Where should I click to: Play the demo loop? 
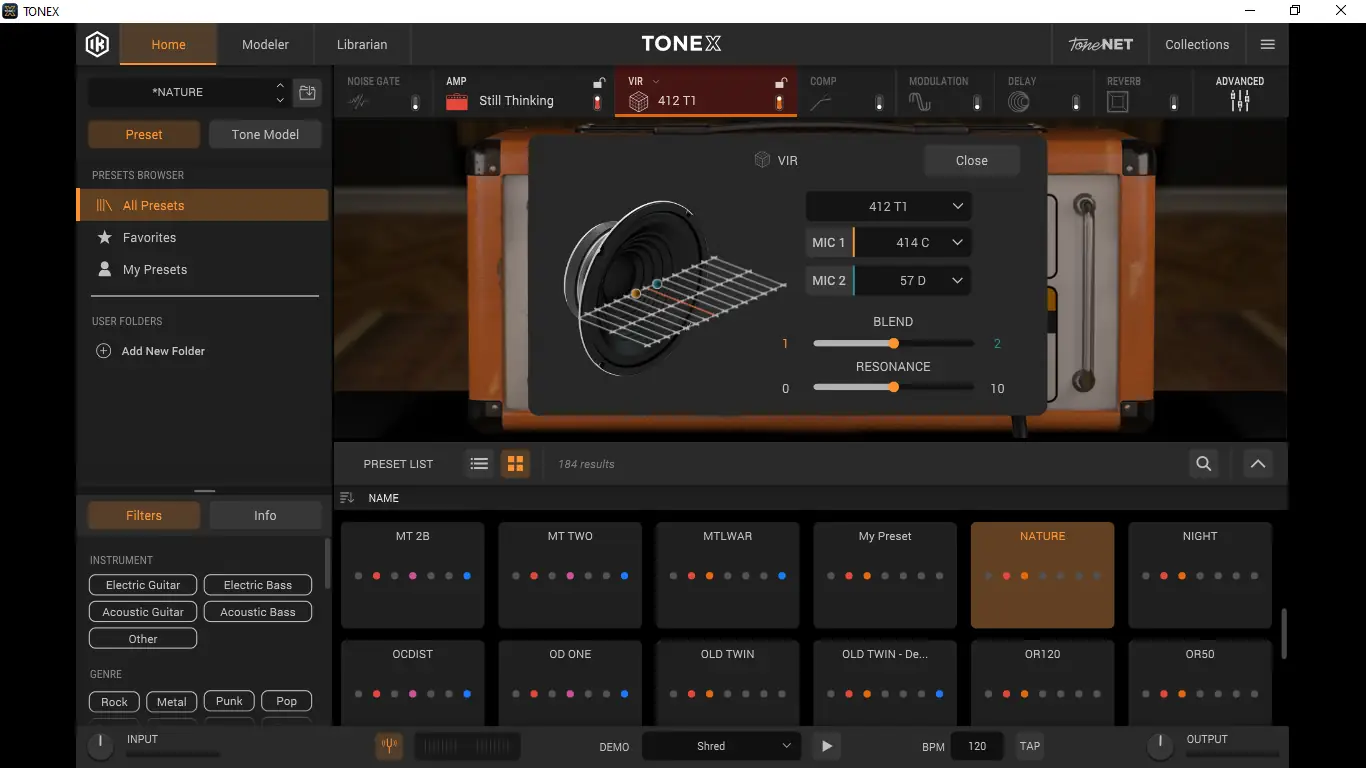826,746
